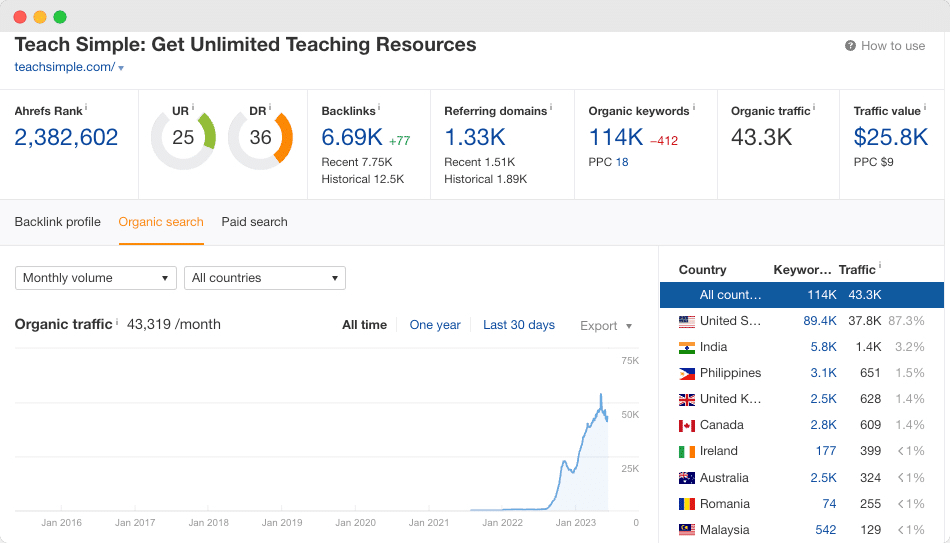Click the Keywords column header
This screenshot has height=543, width=950.
pyautogui.click(x=802, y=270)
